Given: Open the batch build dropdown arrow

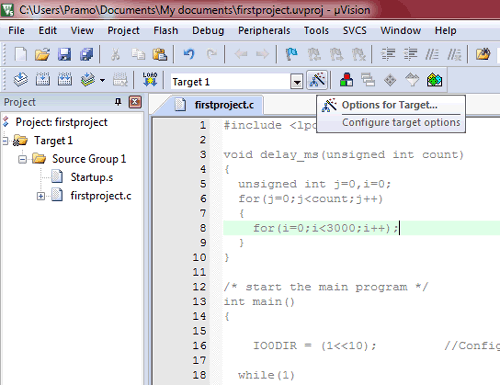Looking at the screenshot, I should (x=102, y=80).
